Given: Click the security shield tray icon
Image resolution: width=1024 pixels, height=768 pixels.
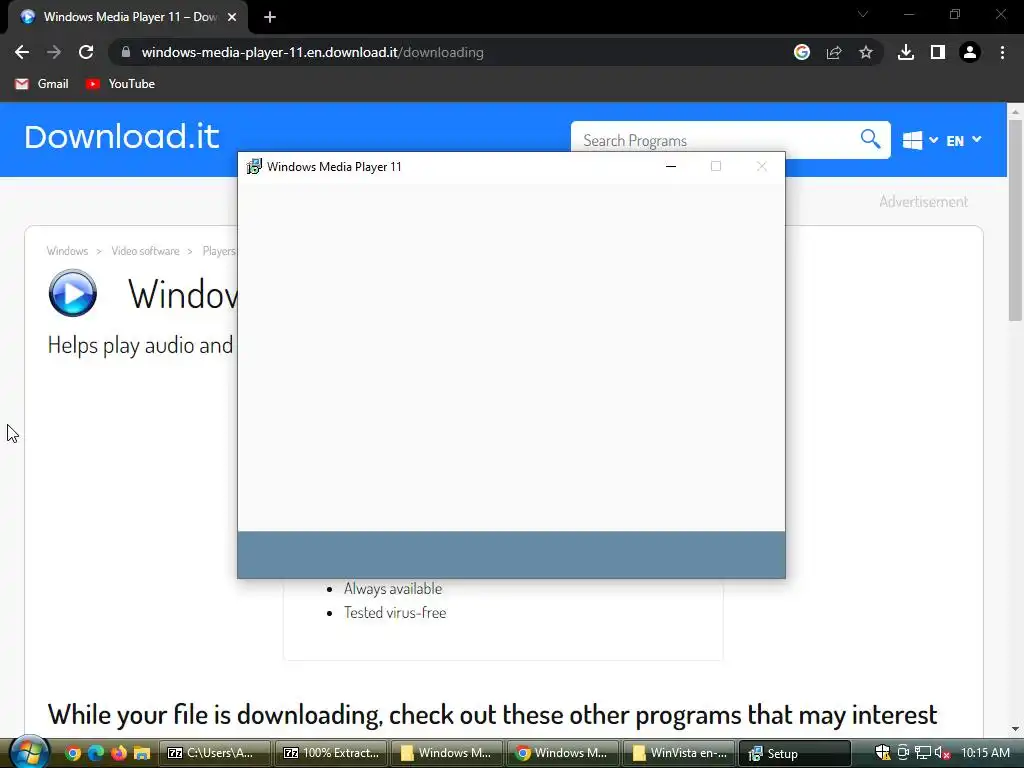Looking at the screenshot, I should tap(883, 753).
